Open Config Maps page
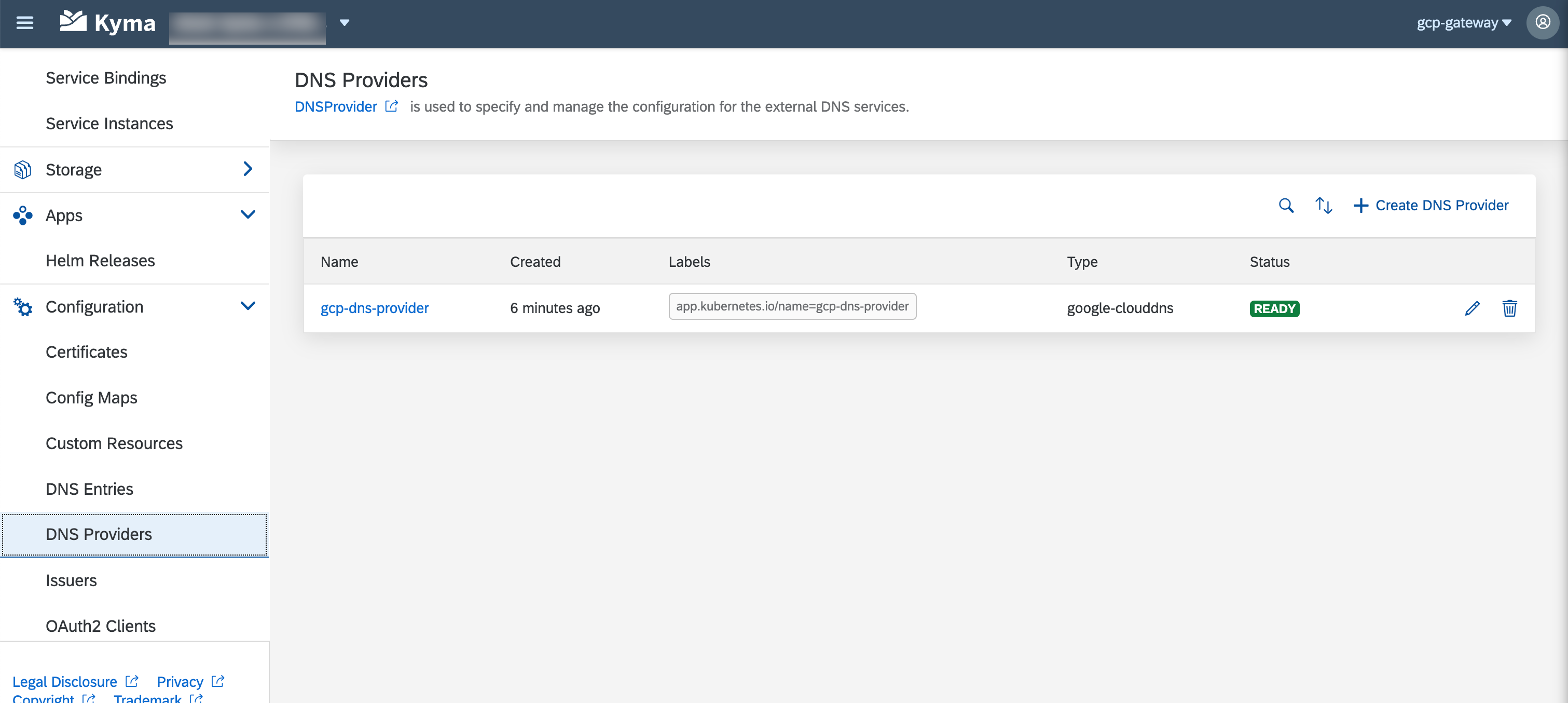Viewport: 1568px width, 703px height. click(x=91, y=398)
